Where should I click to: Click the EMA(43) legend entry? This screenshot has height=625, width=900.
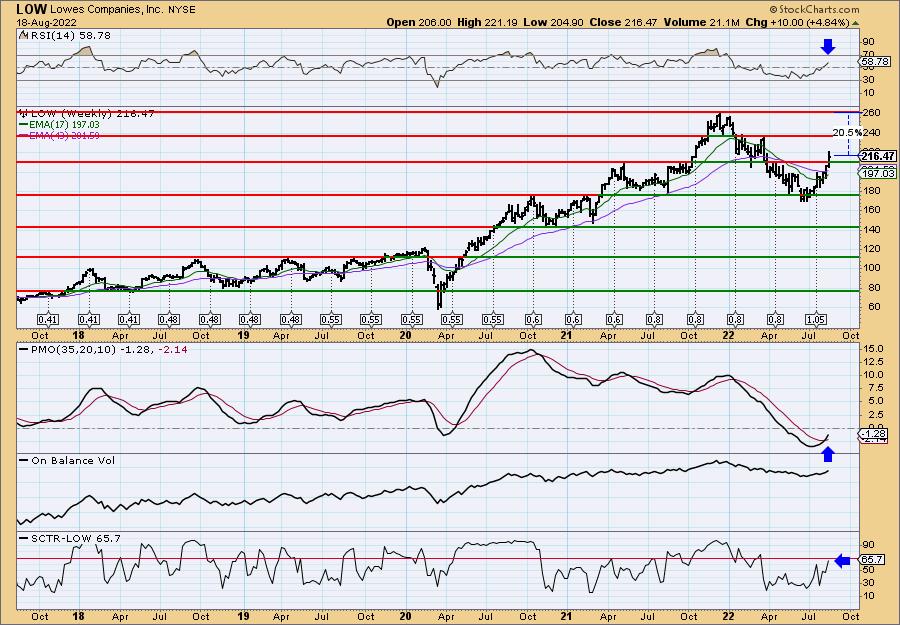(59, 135)
